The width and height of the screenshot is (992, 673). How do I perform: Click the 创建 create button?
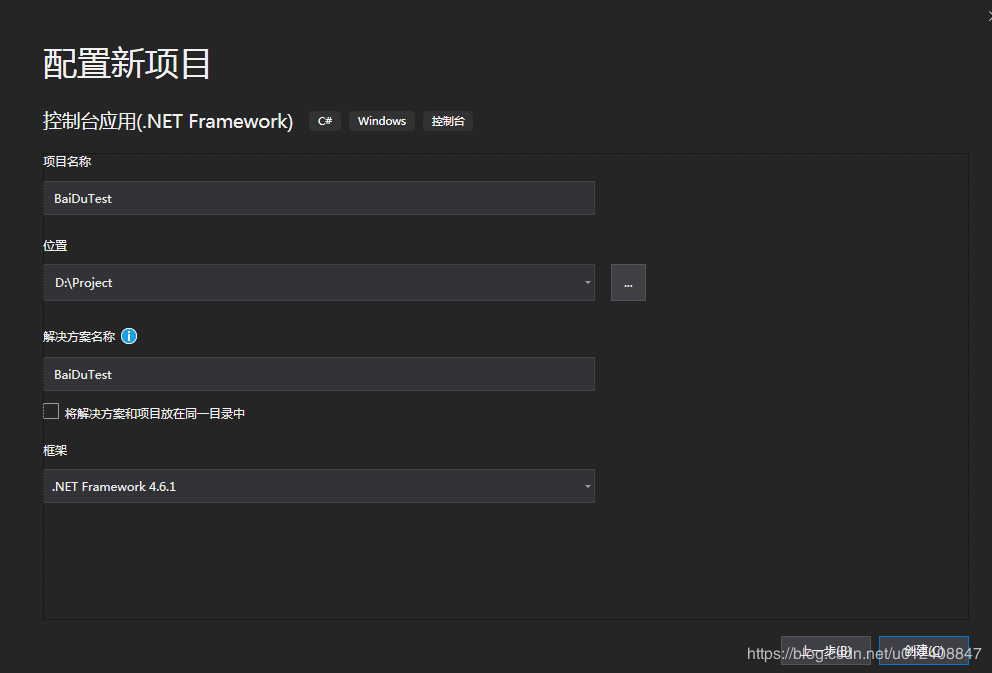923,651
